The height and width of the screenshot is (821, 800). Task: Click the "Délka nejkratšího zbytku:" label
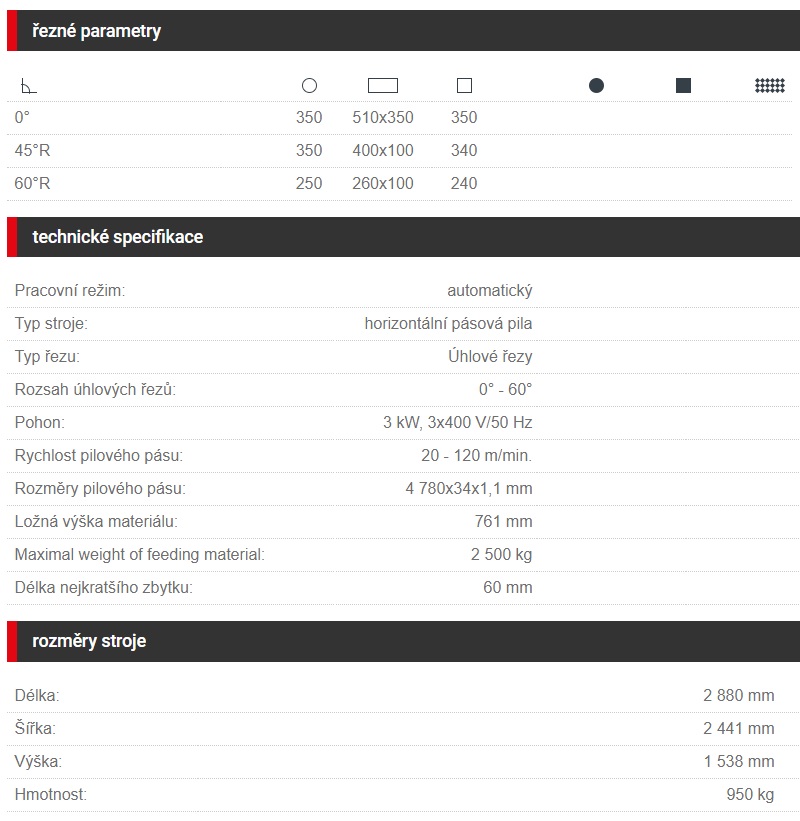(x=104, y=587)
